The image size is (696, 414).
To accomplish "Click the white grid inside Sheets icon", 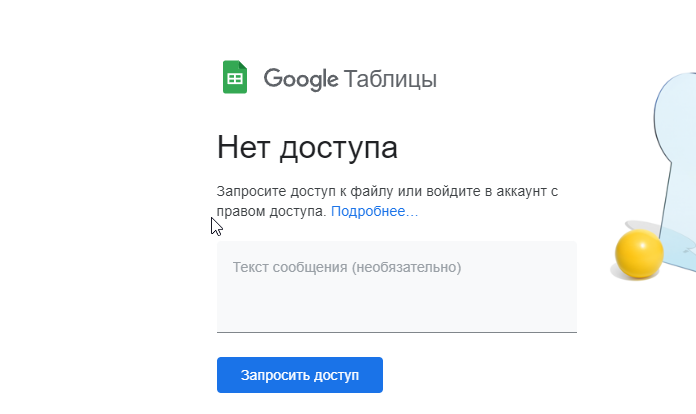I will click(x=235, y=79).
